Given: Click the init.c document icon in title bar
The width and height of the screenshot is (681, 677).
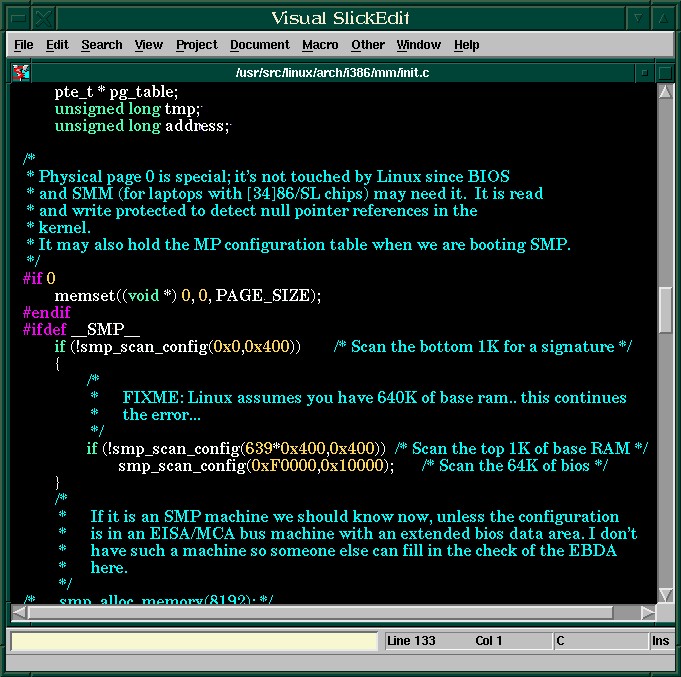Looking at the screenshot, I should [x=20, y=73].
